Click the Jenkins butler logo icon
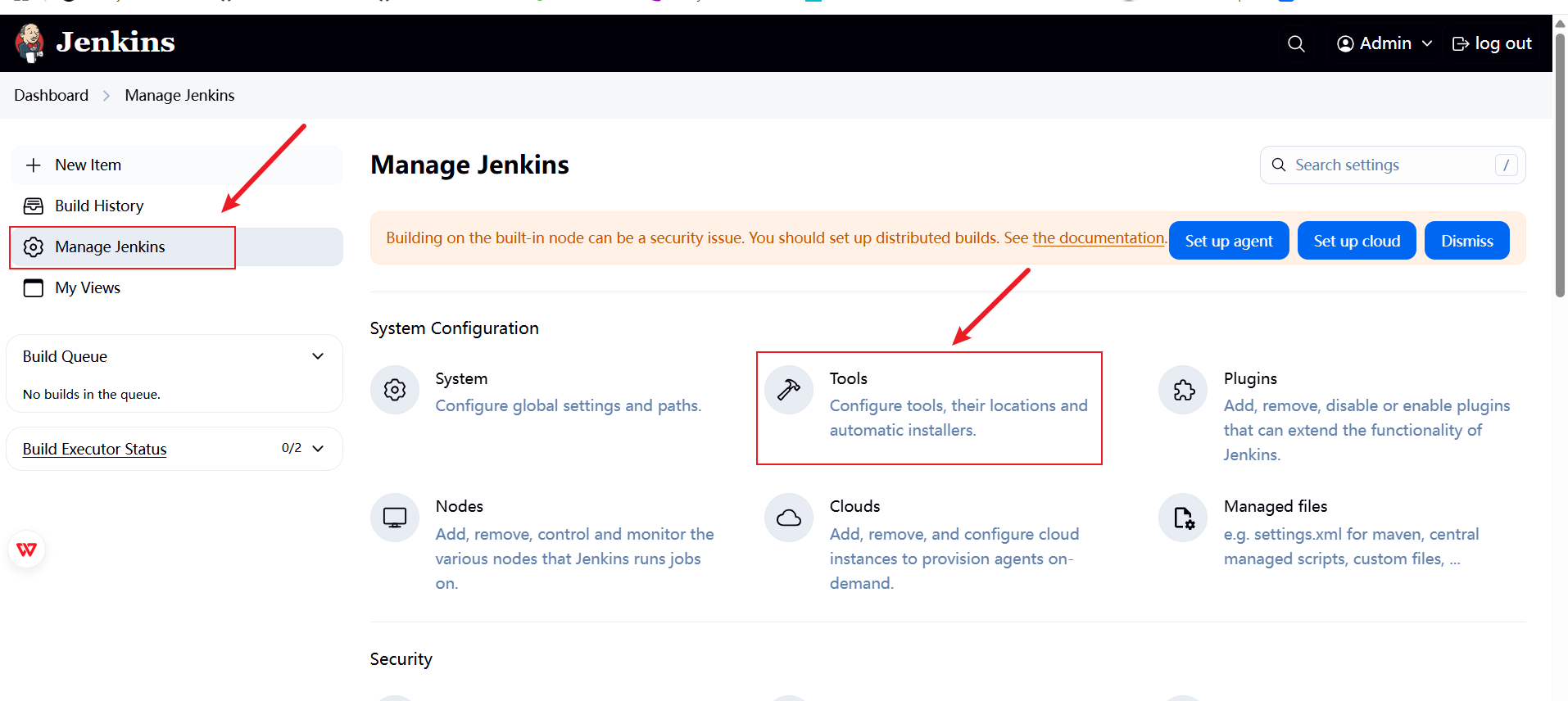 click(x=30, y=43)
